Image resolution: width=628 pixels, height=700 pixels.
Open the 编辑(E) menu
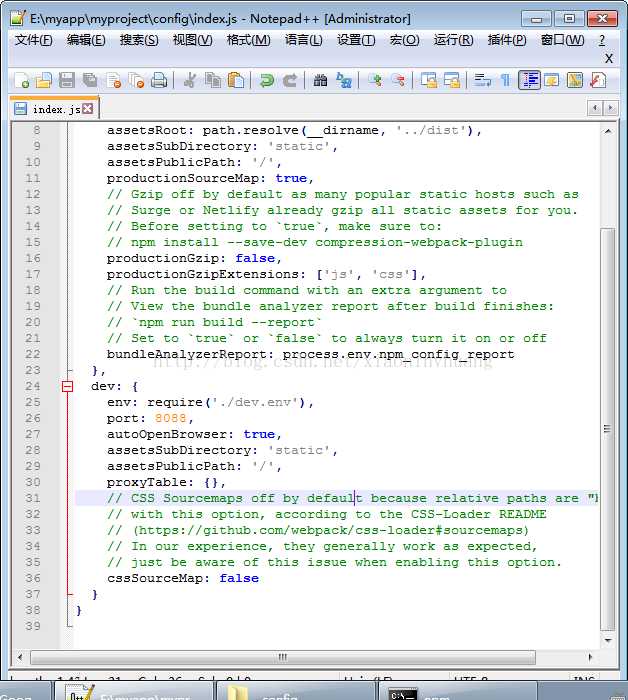pos(86,40)
